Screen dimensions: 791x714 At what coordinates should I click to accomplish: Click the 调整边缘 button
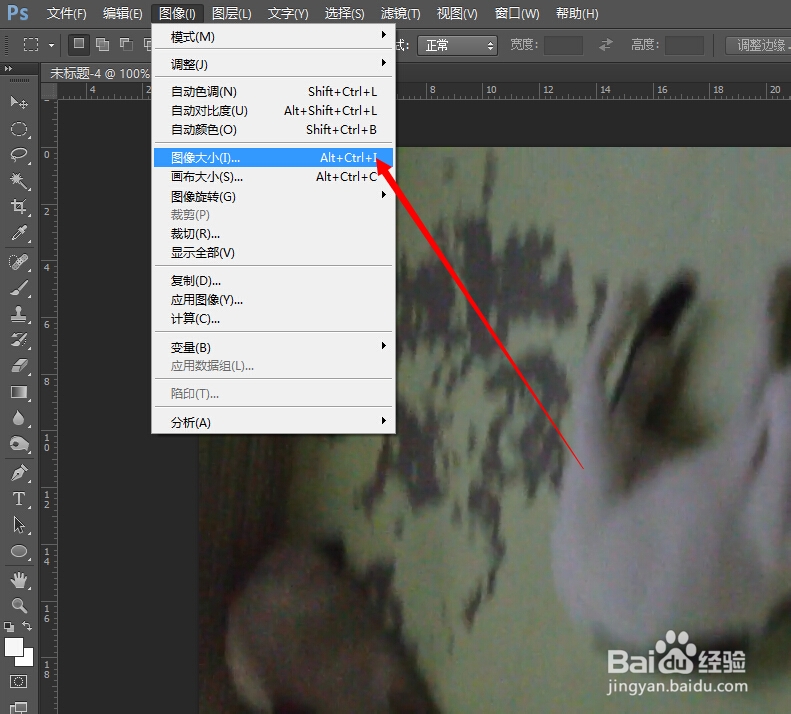point(758,45)
